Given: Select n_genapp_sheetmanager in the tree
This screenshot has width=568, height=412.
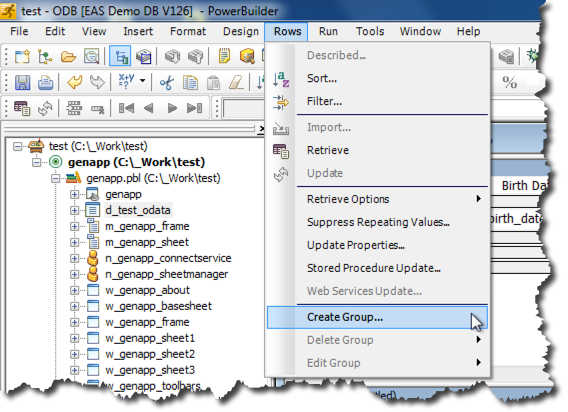Looking at the screenshot, I should [x=166, y=274].
